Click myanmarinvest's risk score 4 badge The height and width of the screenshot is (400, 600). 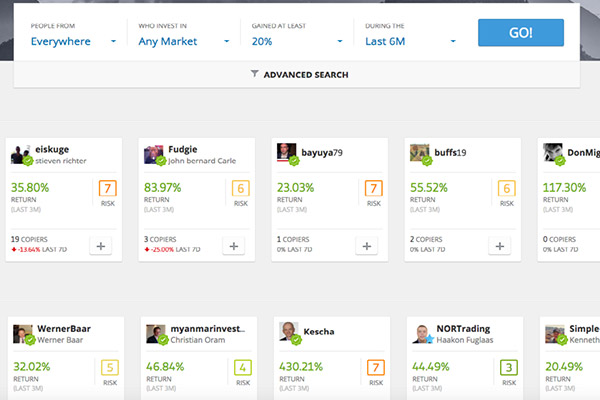click(243, 367)
